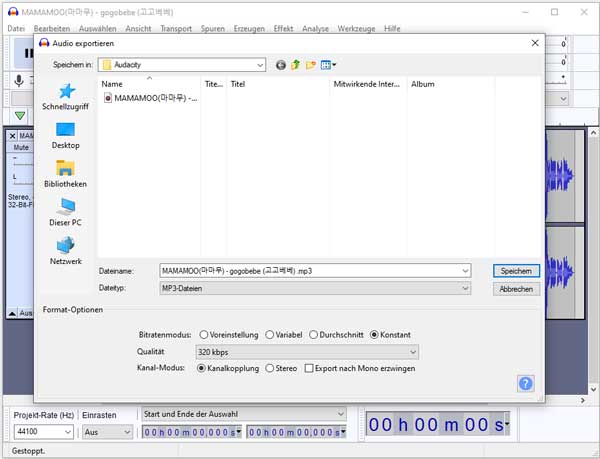Click the green triangle marker in Audacity
Viewport: 600px width, 459px height.
click(x=20, y=115)
